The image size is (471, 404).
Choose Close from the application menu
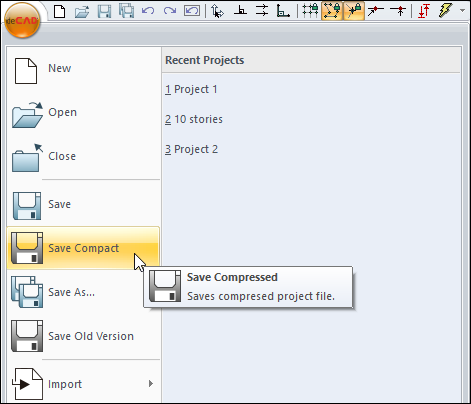(83, 157)
